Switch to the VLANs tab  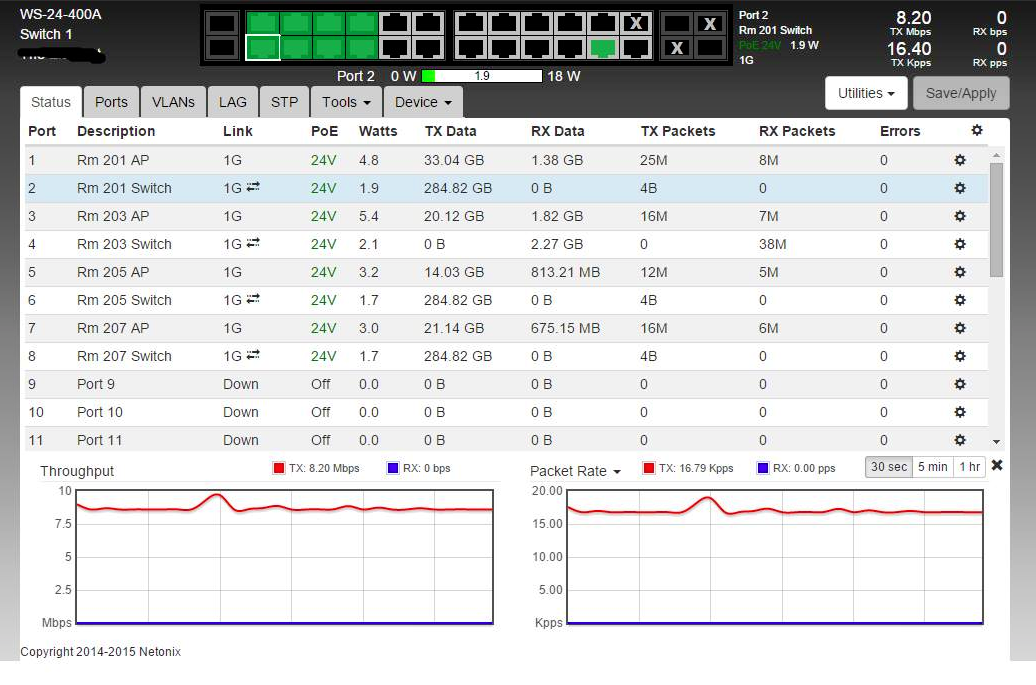[x=173, y=102]
